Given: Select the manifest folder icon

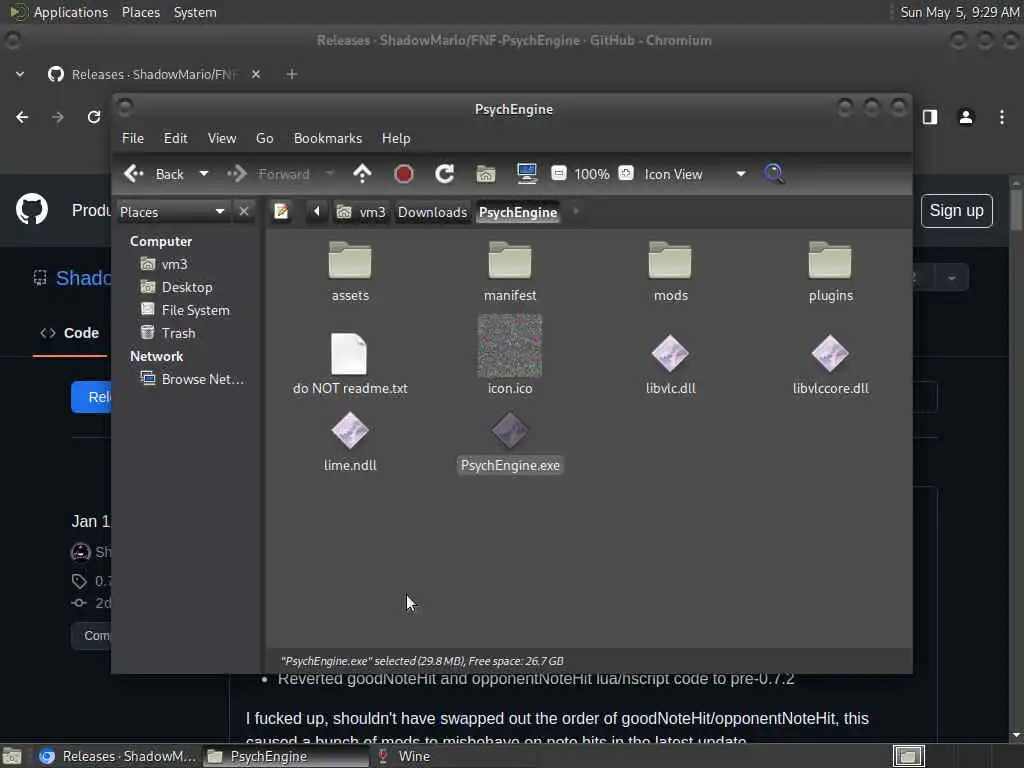Looking at the screenshot, I should point(510,261).
